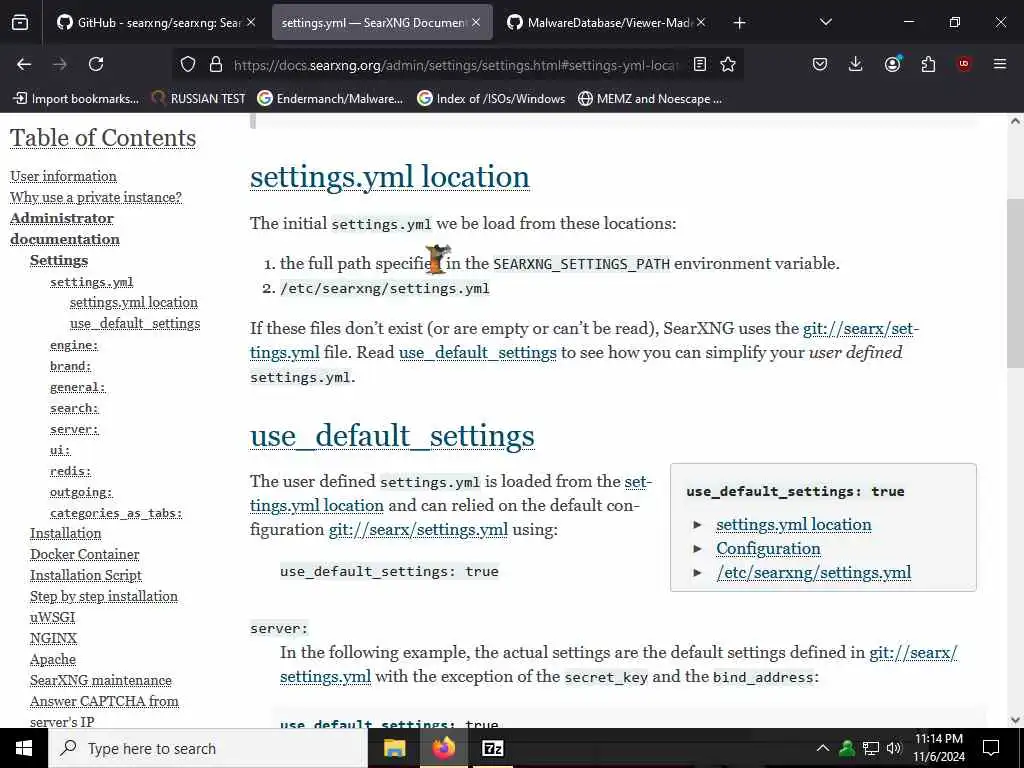Screen dimensions: 1024x768
Task: Expand Configuration disclosure triangle
Action: click(x=697, y=549)
